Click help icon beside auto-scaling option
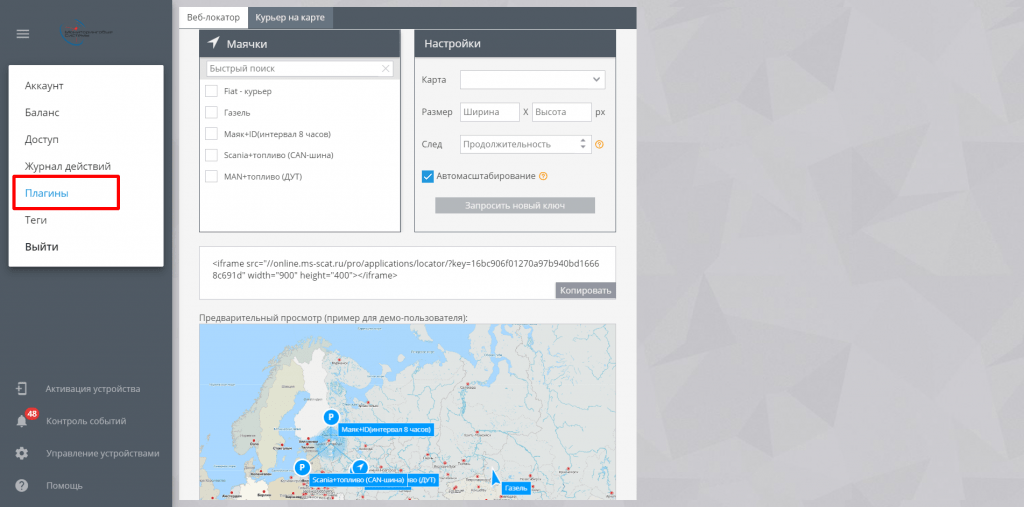The width and height of the screenshot is (1024, 507). [543, 176]
